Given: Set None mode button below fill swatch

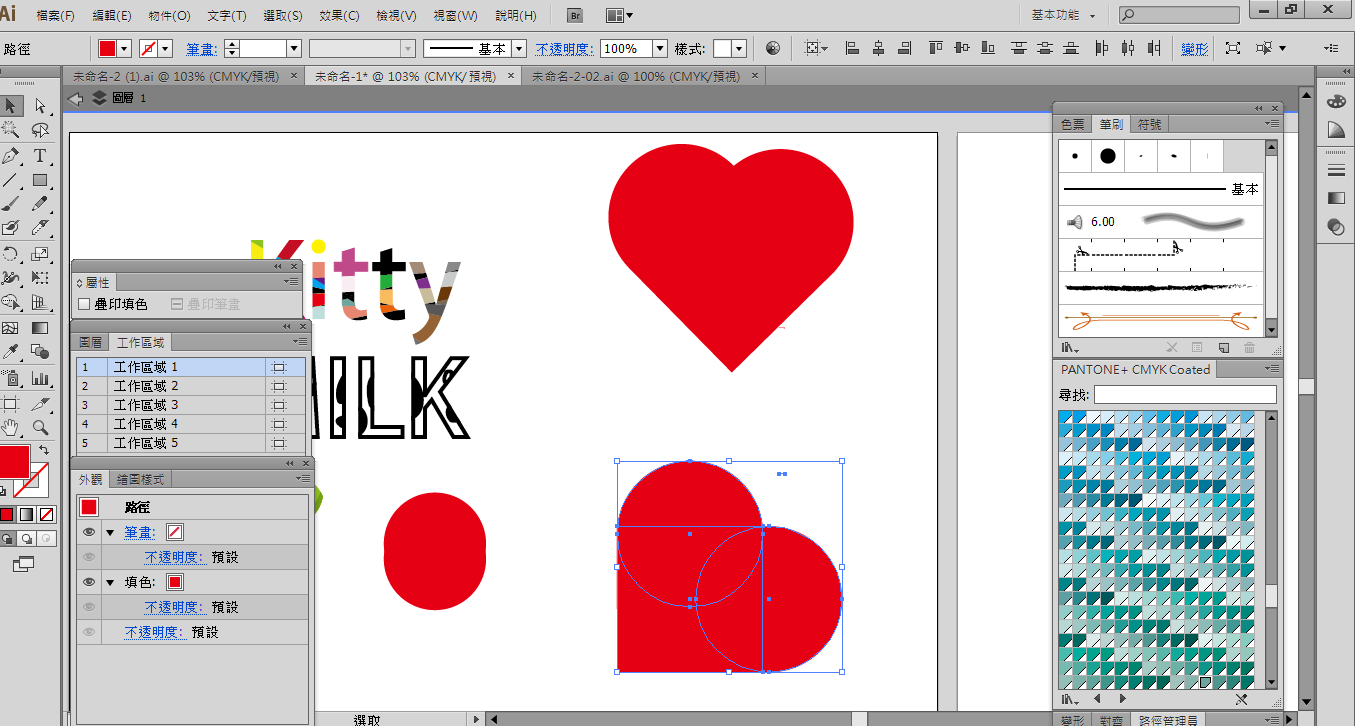Looking at the screenshot, I should pyautogui.click(x=46, y=514).
